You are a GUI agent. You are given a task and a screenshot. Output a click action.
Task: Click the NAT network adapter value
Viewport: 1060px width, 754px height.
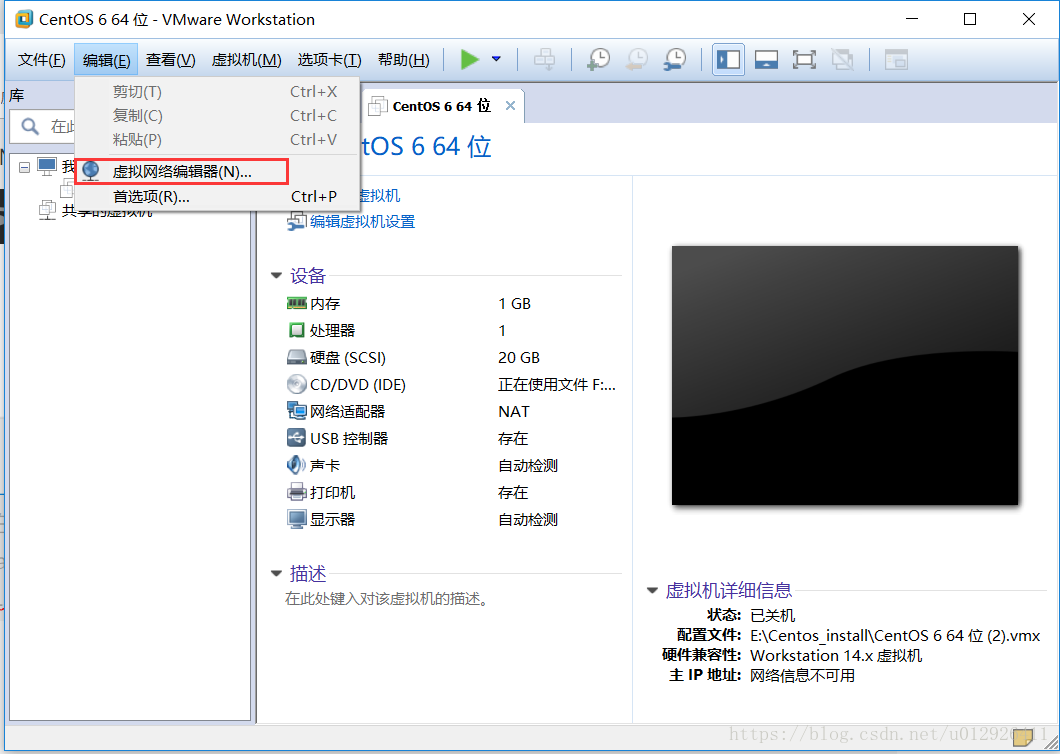pyautogui.click(x=514, y=411)
